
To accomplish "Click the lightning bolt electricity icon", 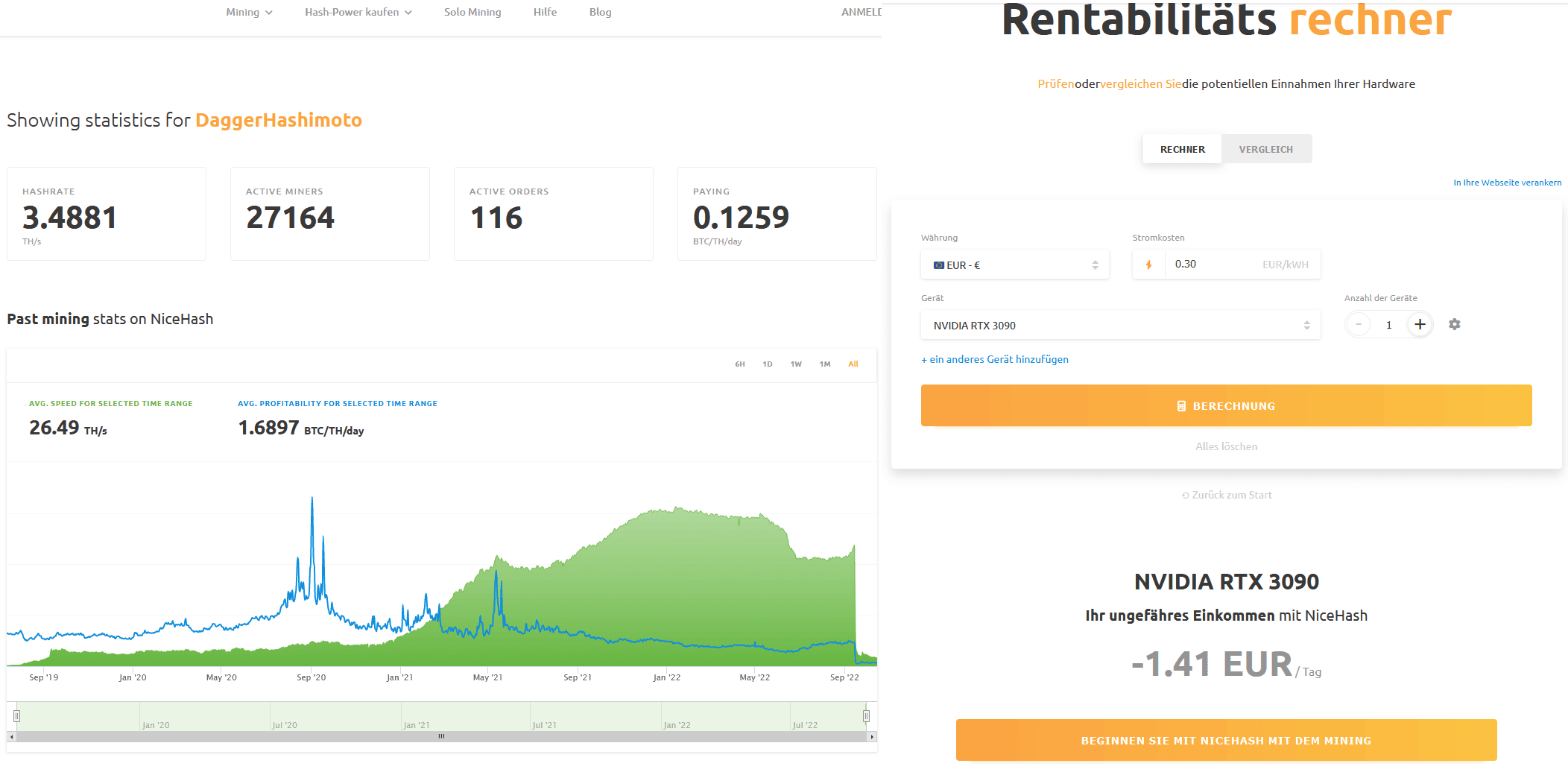I will pyautogui.click(x=1148, y=265).
